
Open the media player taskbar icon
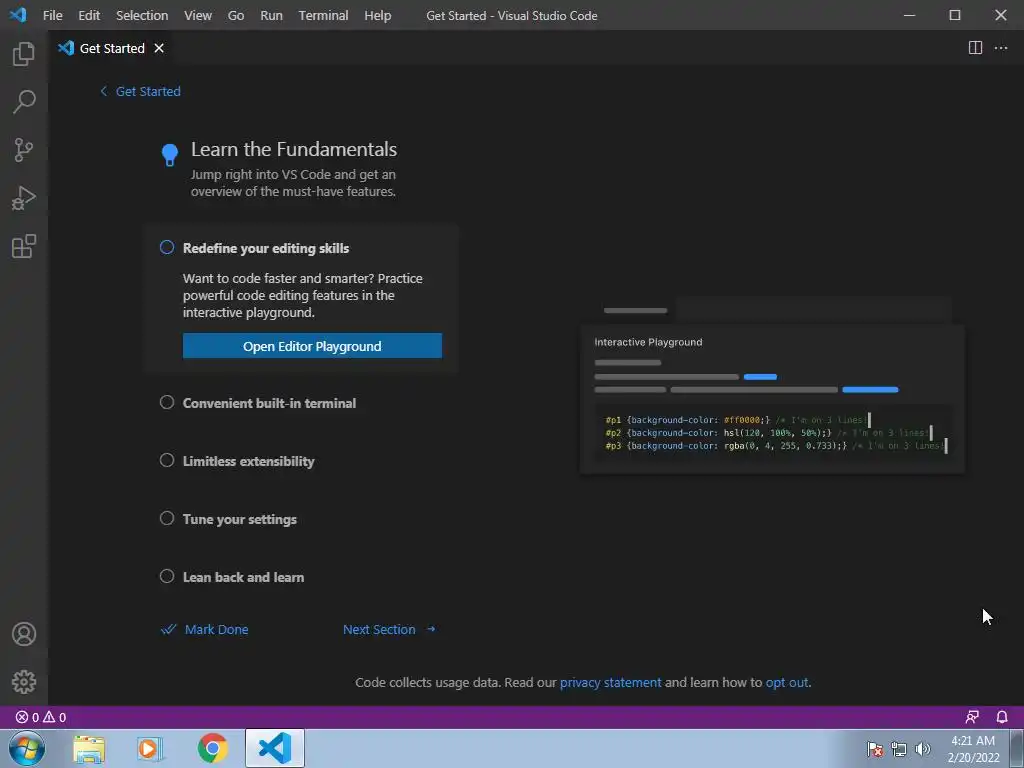coord(150,748)
